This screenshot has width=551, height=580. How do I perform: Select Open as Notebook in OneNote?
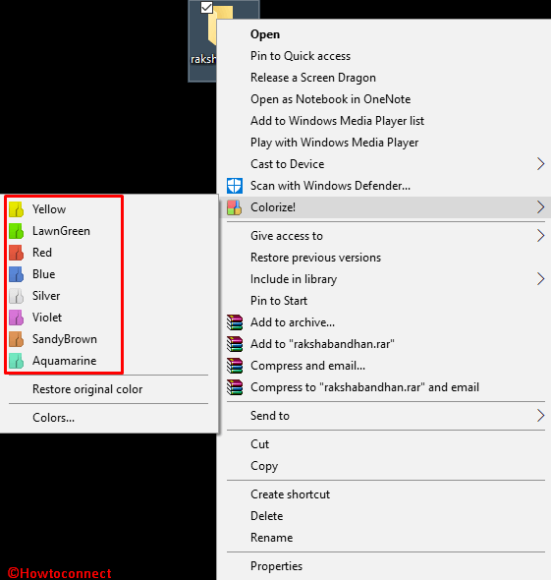coord(331,99)
